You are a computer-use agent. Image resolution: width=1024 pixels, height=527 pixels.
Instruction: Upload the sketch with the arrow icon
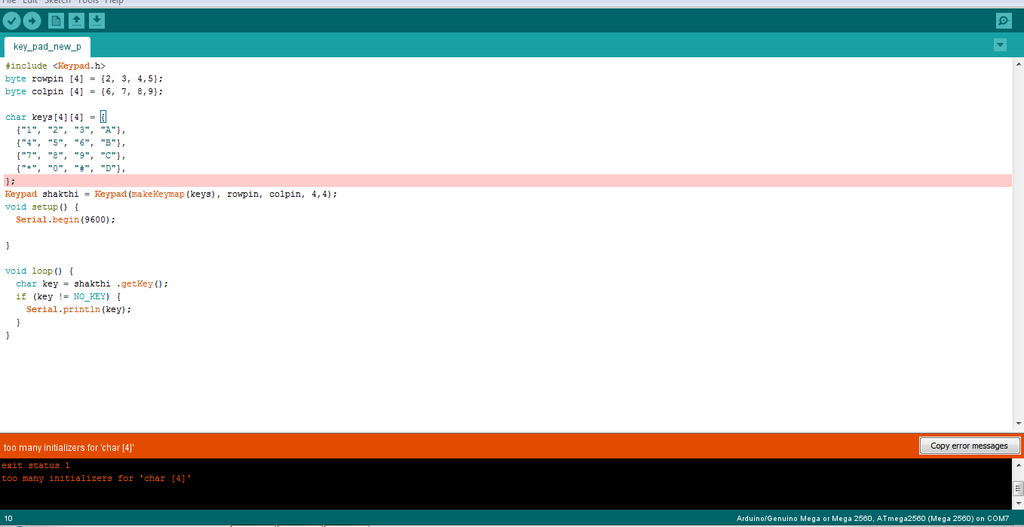[x=32, y=21]
